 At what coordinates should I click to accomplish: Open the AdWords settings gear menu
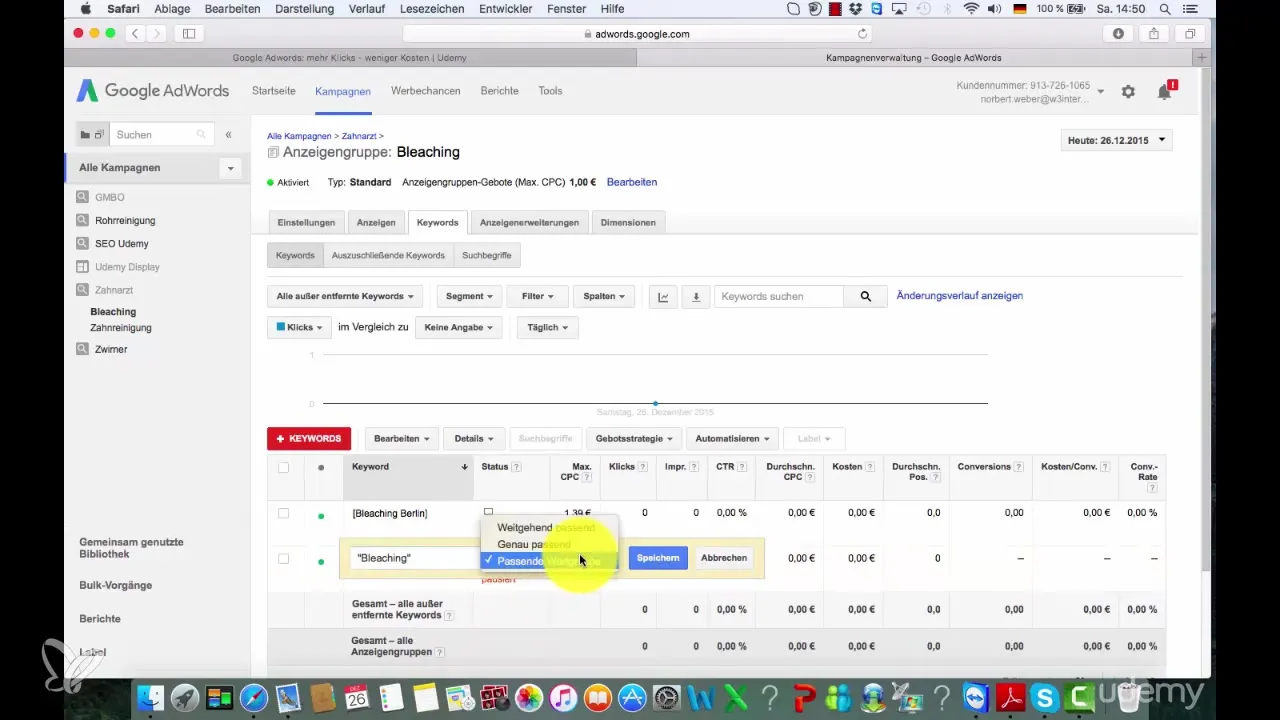point(1128,91)
